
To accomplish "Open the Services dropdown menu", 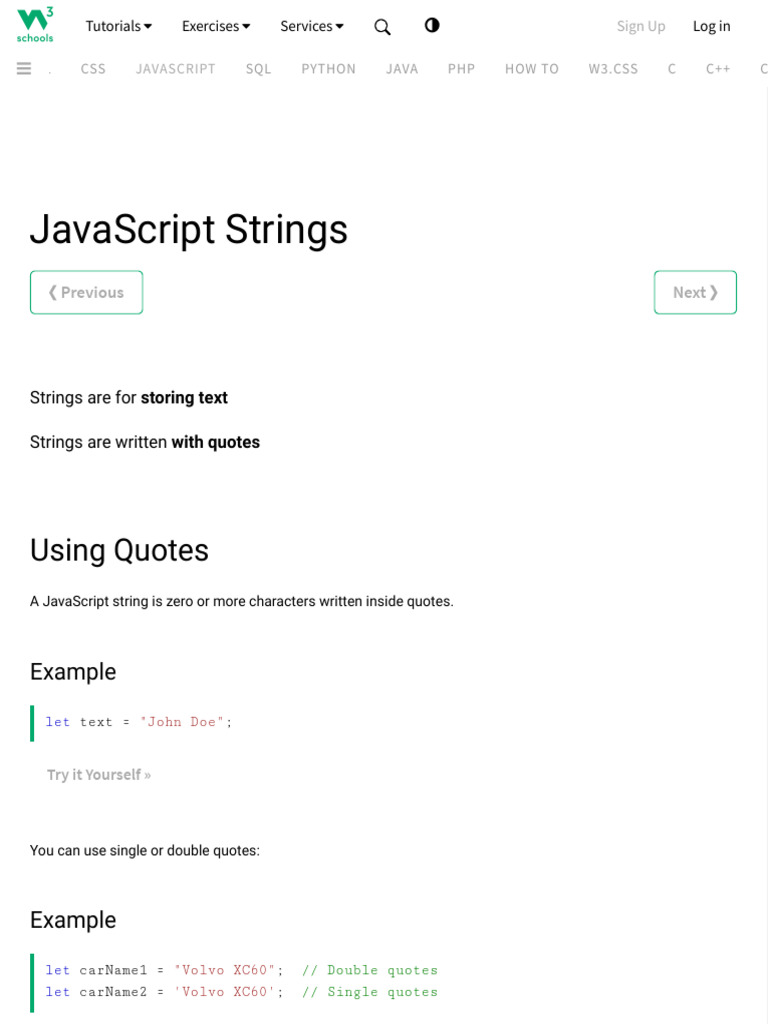I will 312,26.
